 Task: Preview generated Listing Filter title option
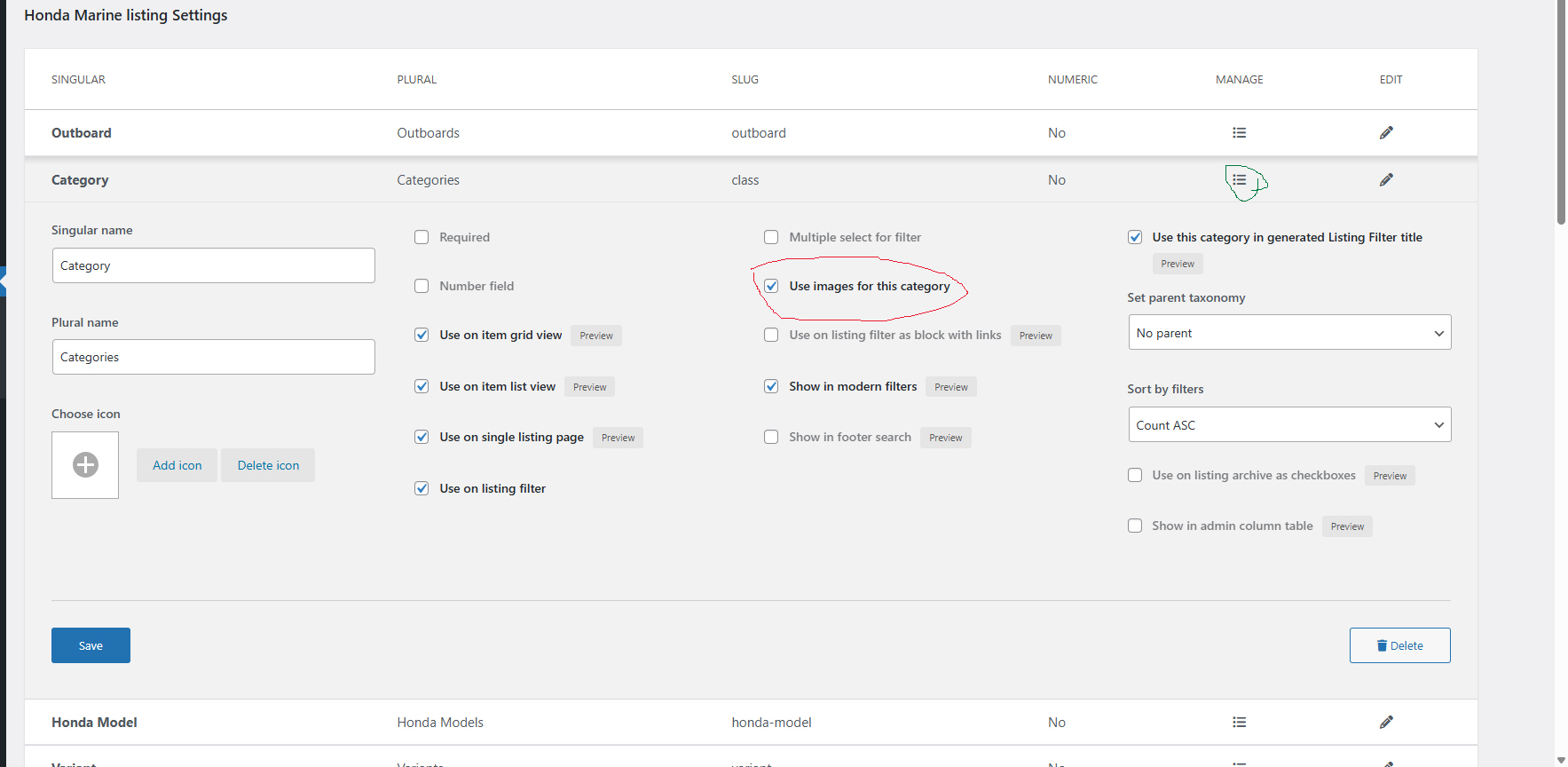pyautogui.click(x=1178, y=264)
